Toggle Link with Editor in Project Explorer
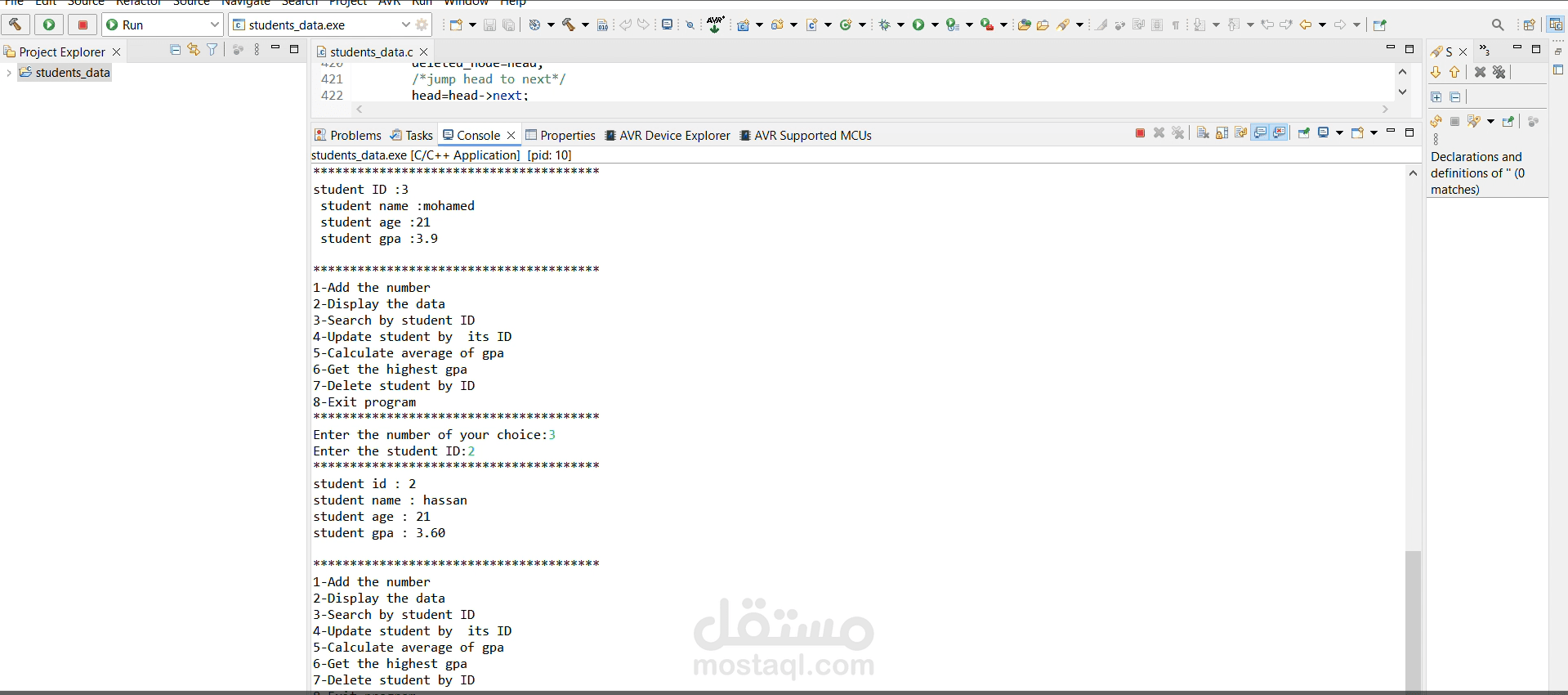This screenshot has height=695, width=1568. tap(194, 50)
